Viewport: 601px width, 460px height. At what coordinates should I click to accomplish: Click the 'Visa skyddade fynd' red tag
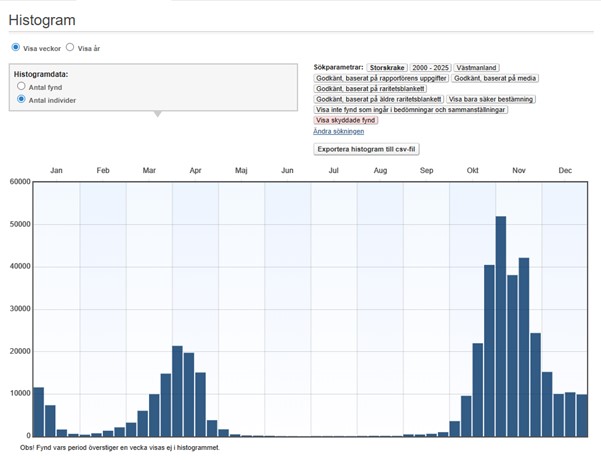(345, 120)
